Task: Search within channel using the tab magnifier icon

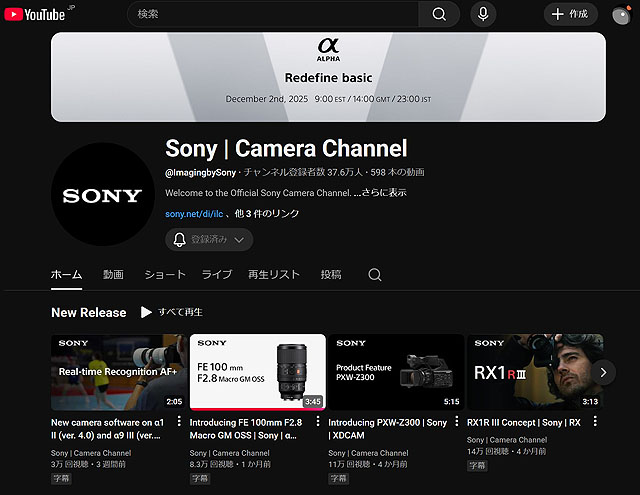Action: (375, 275)
